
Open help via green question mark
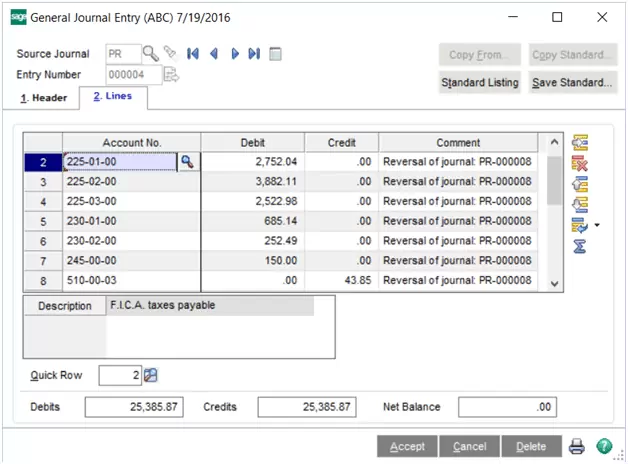pos(604,446)
